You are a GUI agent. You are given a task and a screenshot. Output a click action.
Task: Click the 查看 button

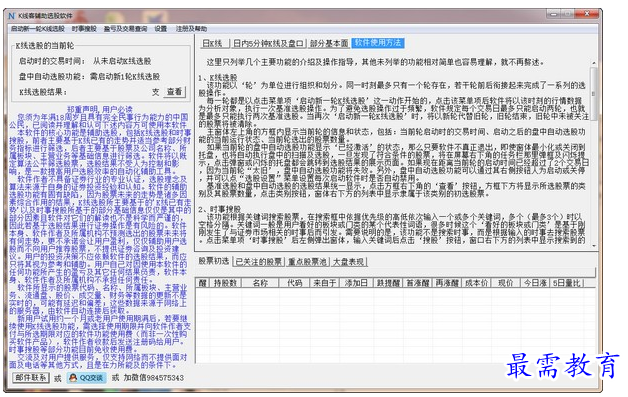click(x=174, y=92)
